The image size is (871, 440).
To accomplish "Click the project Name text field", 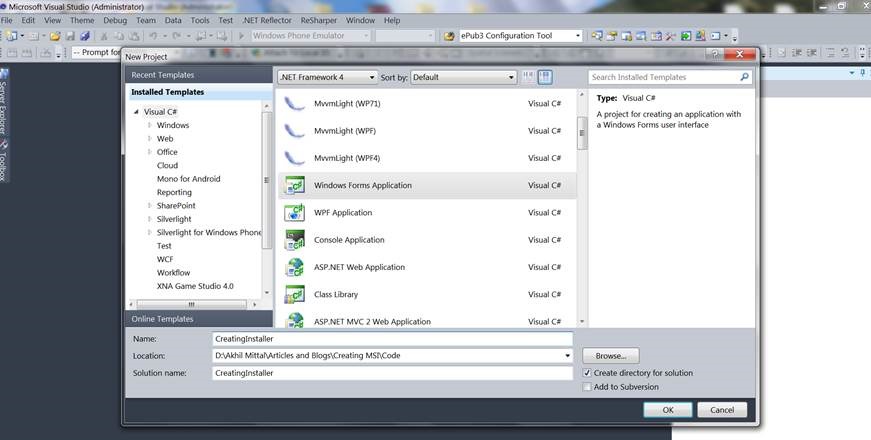I will pos(393,339).
